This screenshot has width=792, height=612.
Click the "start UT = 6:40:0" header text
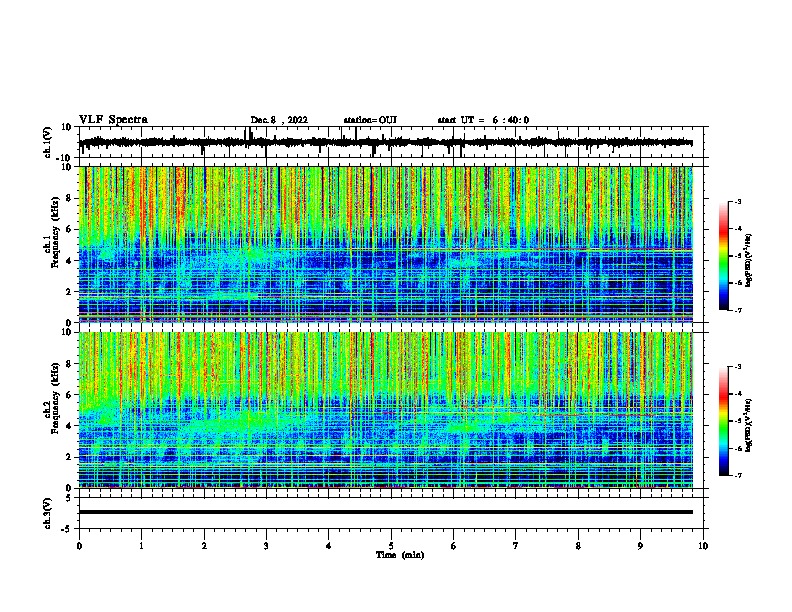tap(483, 120)
